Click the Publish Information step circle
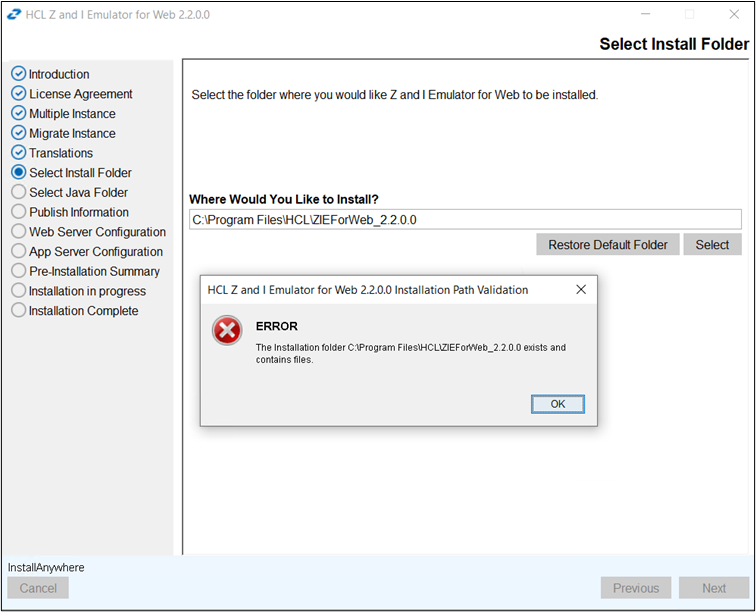This screenshot has height=612, width=756. click(x=18, y=212)
